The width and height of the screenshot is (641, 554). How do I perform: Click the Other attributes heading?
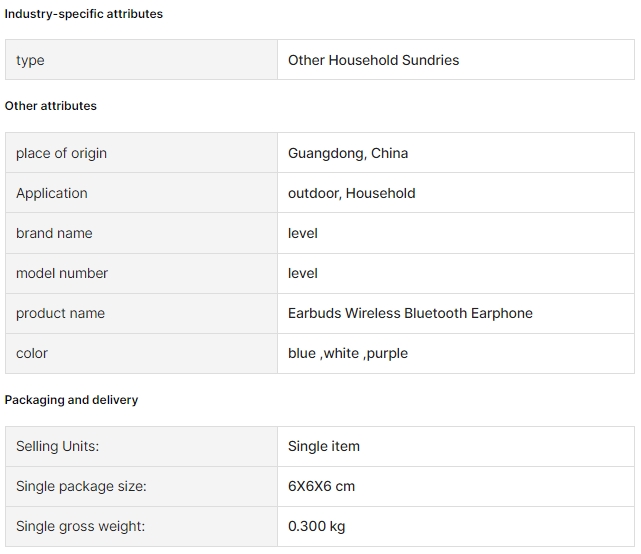point(51,106)
